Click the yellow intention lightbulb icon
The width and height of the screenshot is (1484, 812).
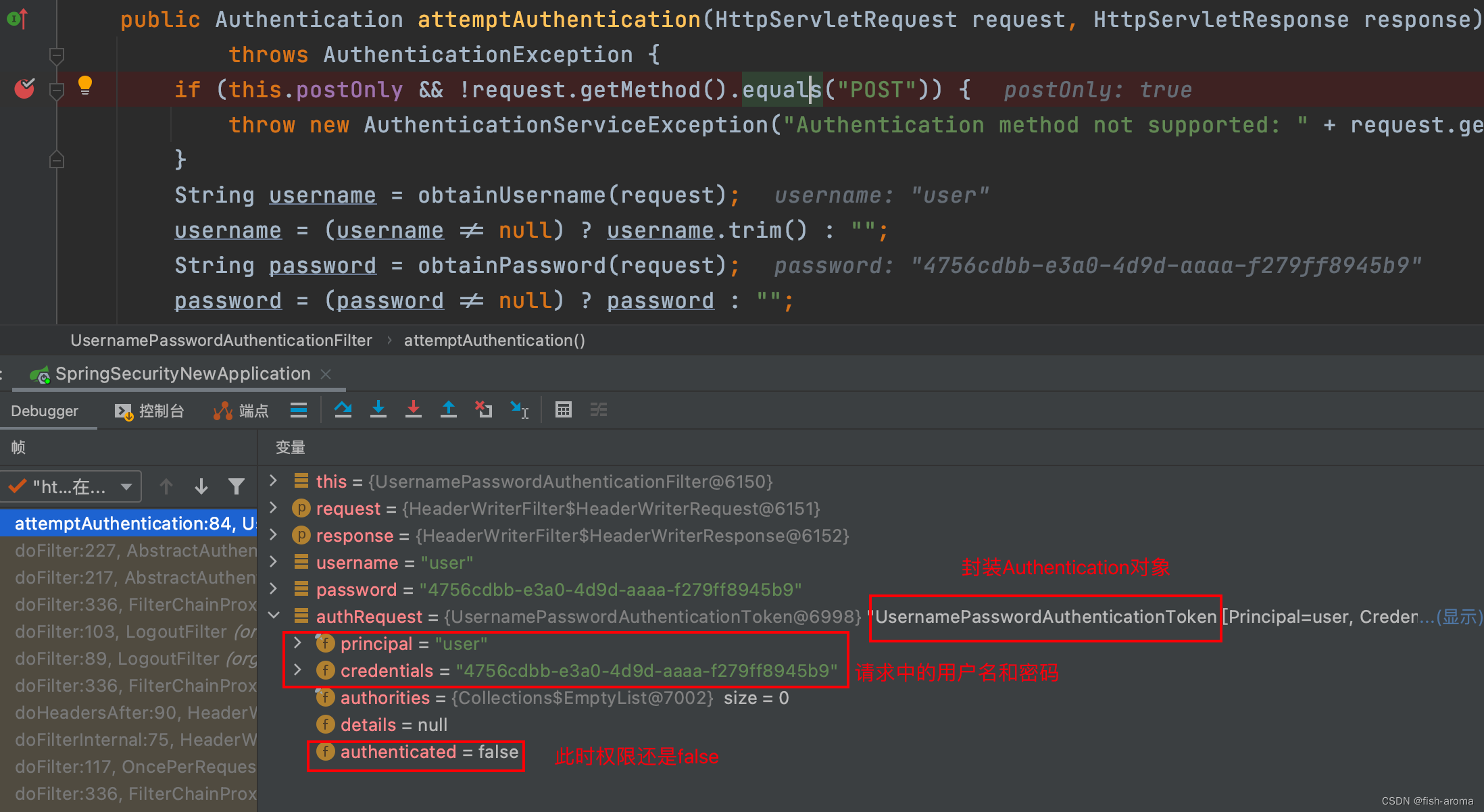pyautogui.click(x=85, y=85)
